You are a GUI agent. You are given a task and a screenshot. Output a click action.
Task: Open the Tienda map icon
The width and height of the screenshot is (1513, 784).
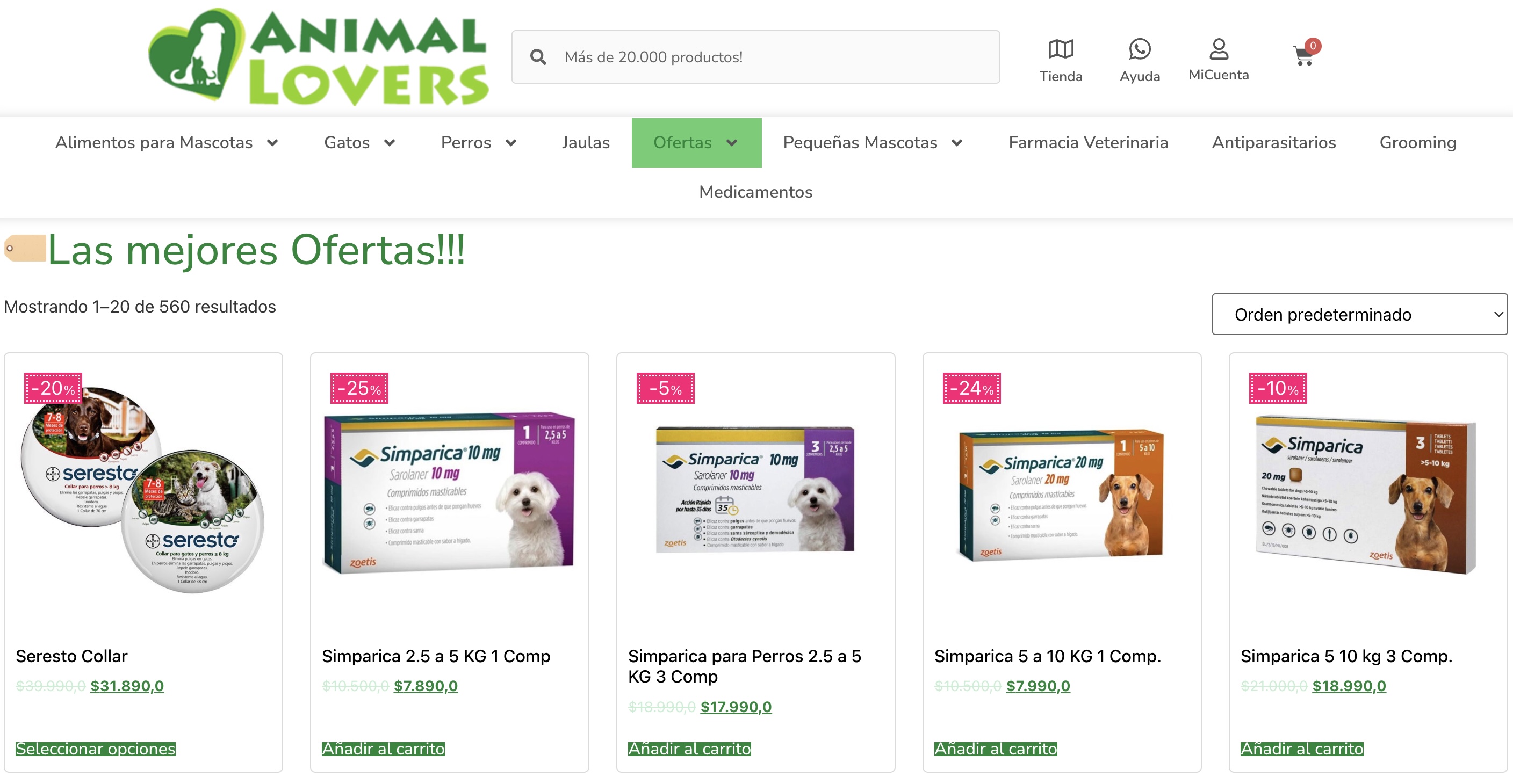click(1061, 49)
